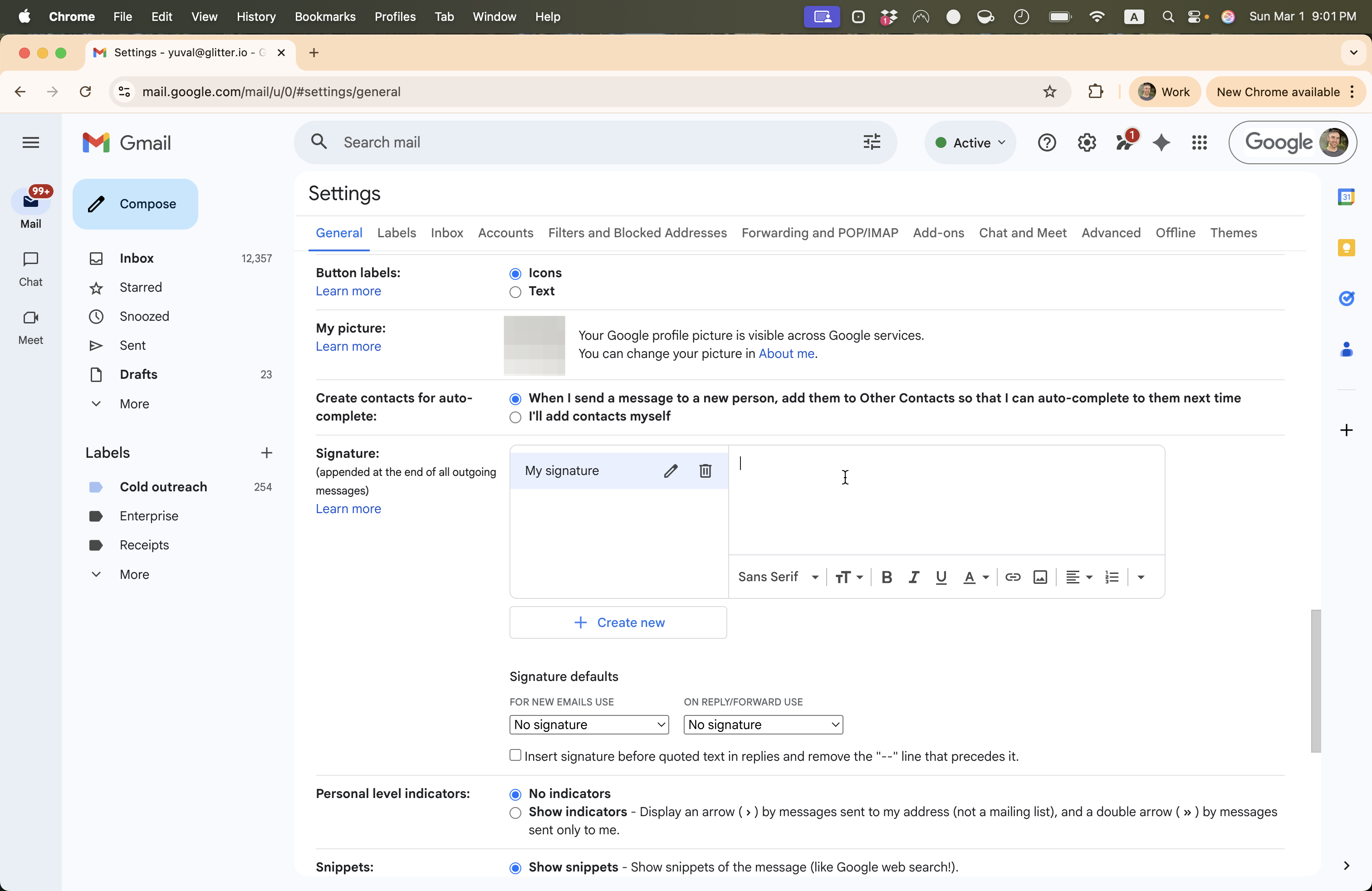Edit My signature name with pencil icon
Screen dimensions: 1372x891
tap(671, 471)
